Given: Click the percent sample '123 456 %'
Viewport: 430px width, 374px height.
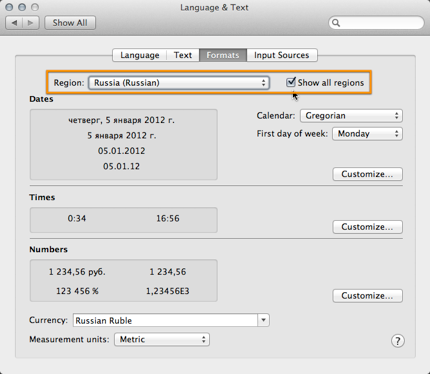Looking at the screenshot, I should coord(77,291).
